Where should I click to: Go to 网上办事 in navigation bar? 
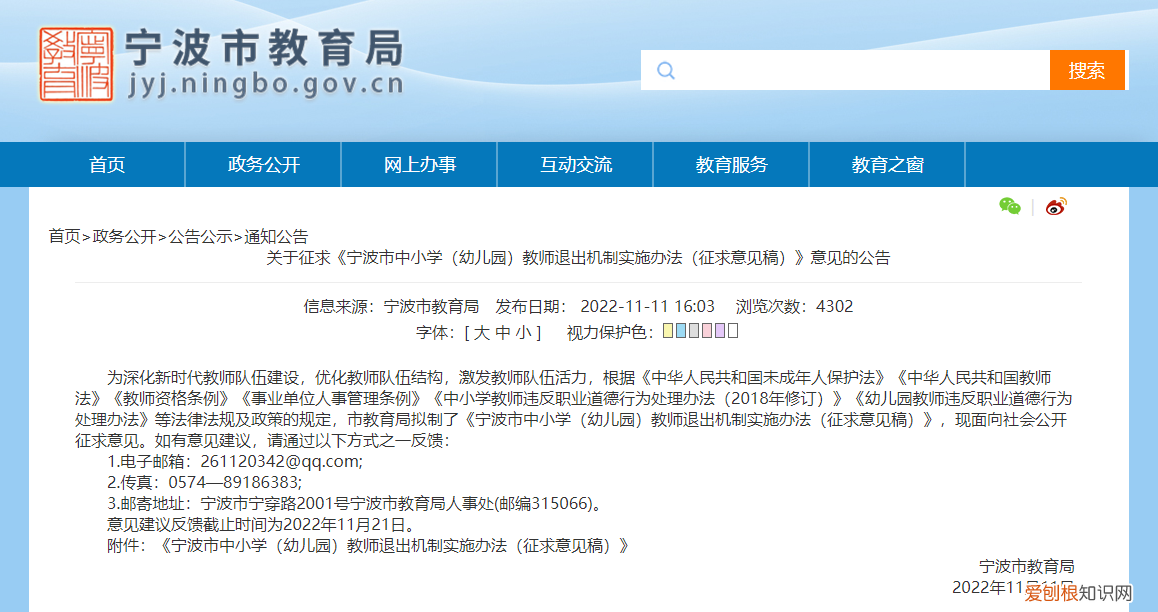pos(419,165)
